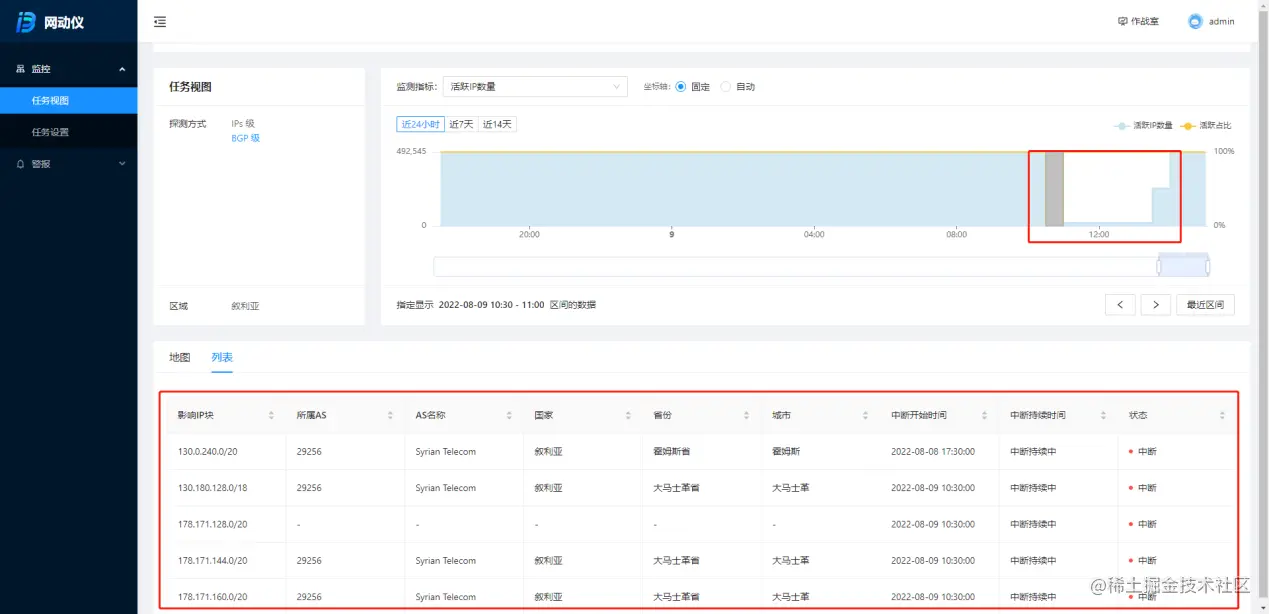Click the right handle of the range slider
The image size is (1269, 614).
click(x=1208, y=266)
